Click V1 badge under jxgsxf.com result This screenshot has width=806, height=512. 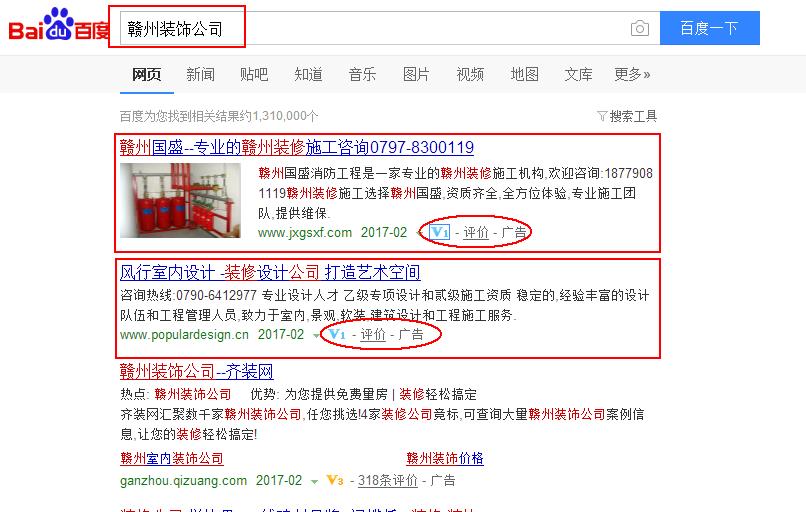439,232
